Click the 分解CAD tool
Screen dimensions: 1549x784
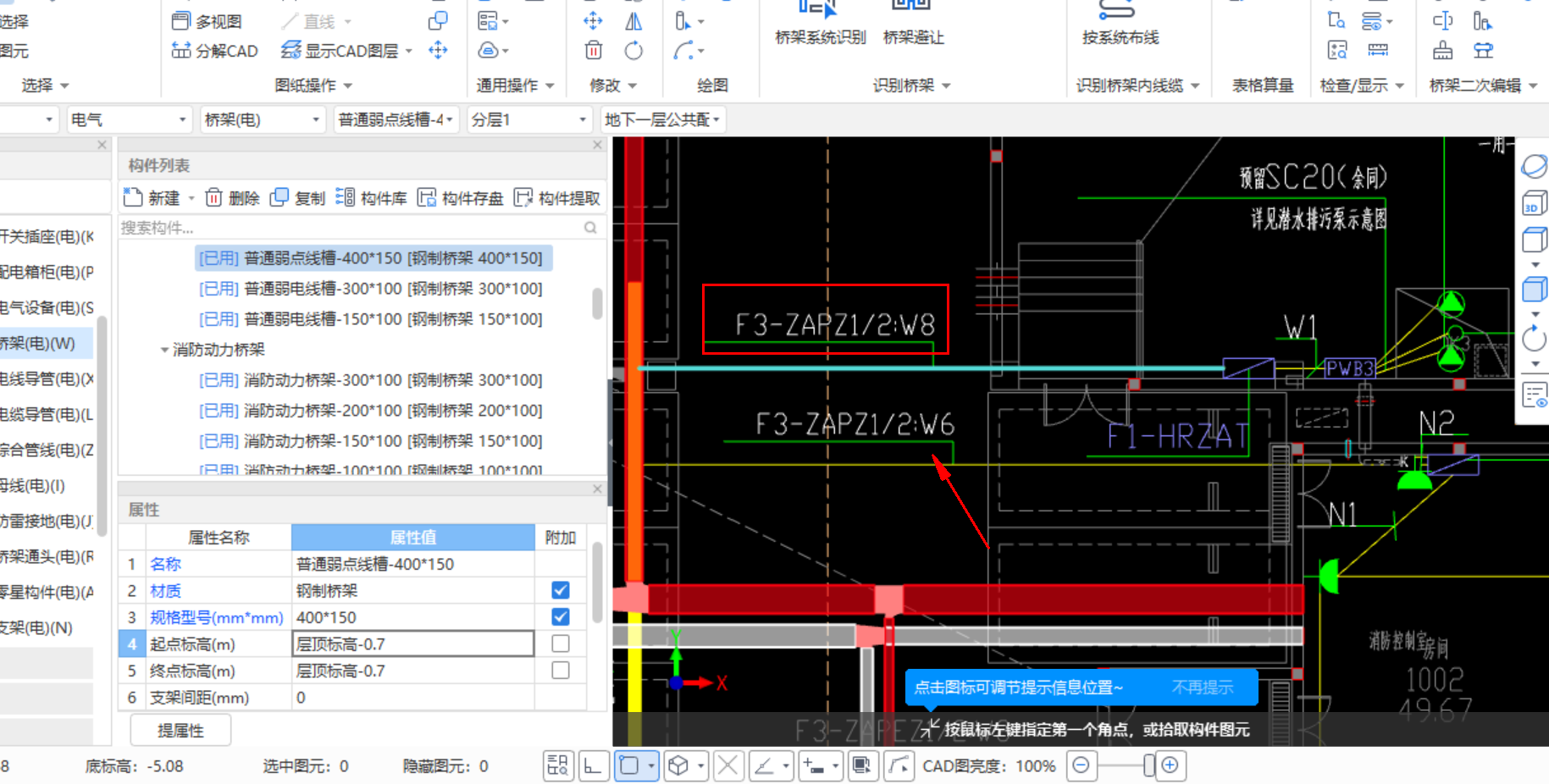[214, 51]
